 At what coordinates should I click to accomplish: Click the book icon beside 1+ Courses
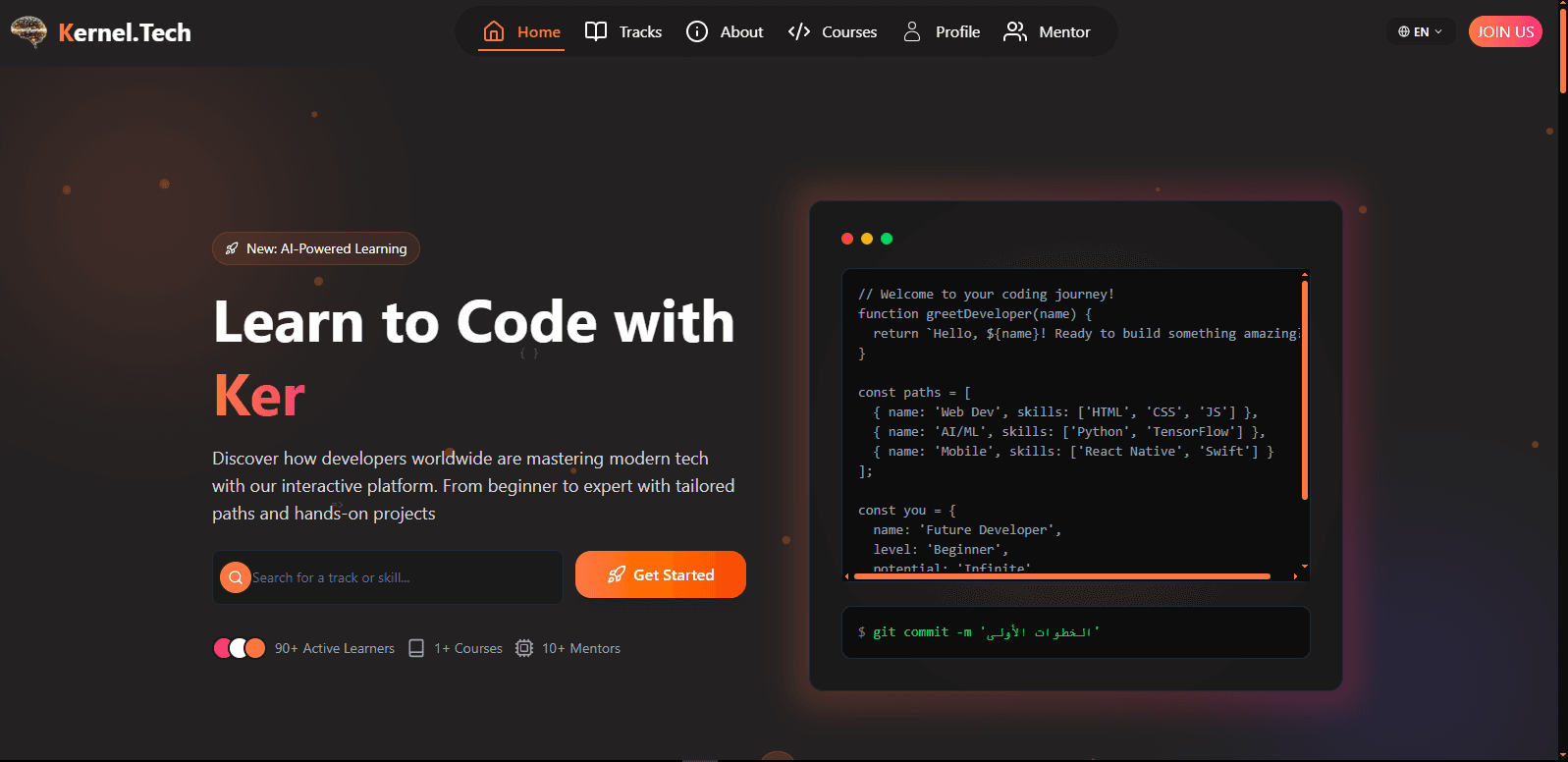click(416, 648)
